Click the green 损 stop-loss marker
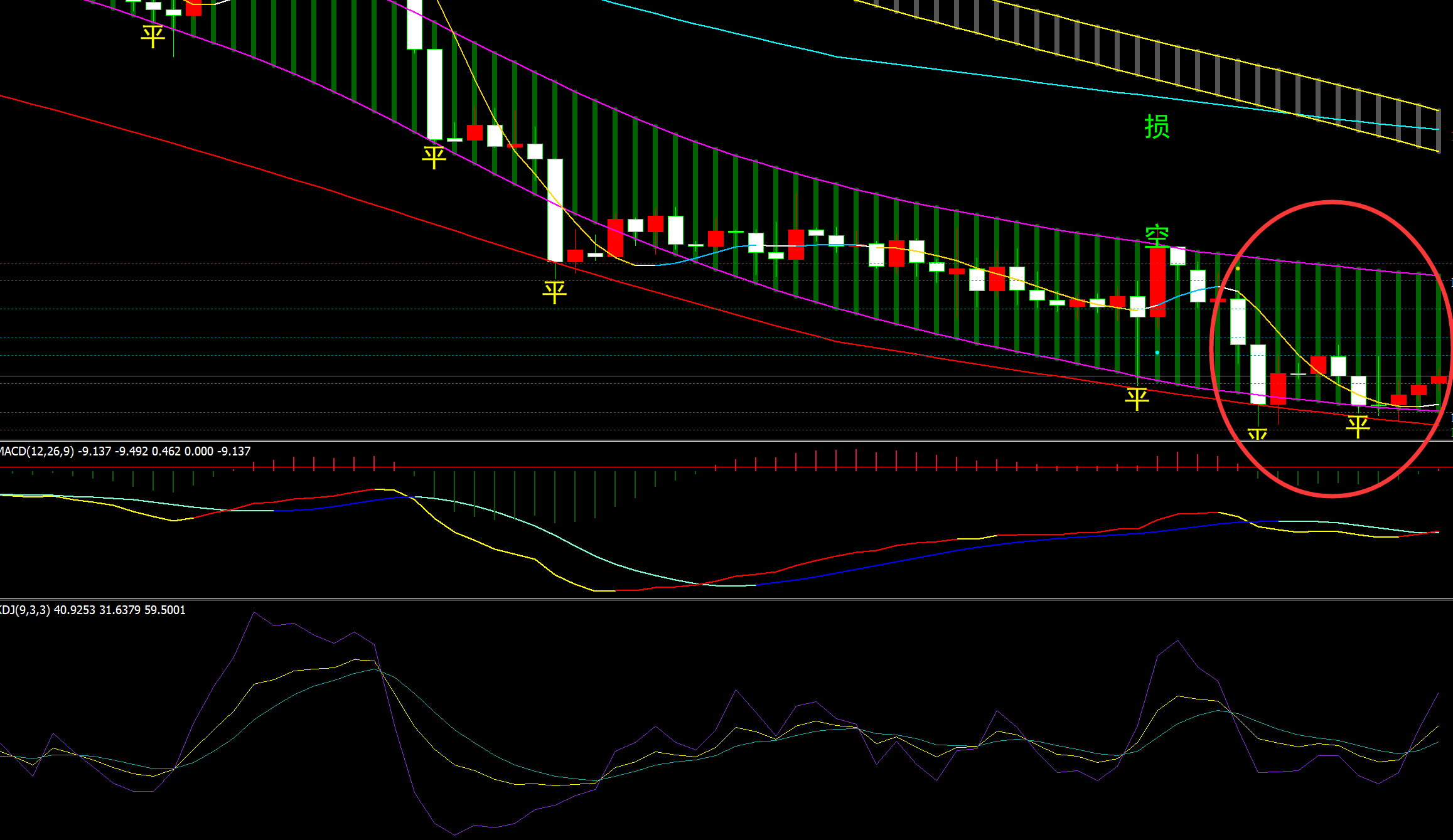The height and width of the screenshot is (840, 1453). click(x=1157, y=127)
